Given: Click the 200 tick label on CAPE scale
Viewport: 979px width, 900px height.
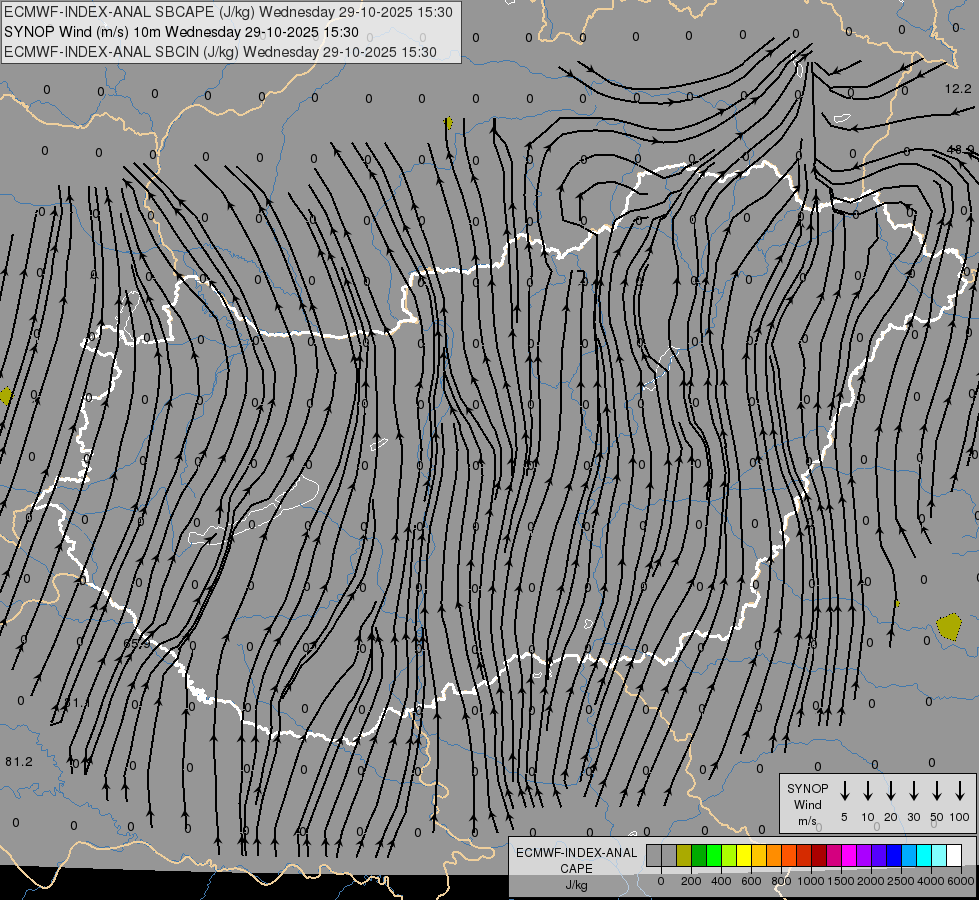Looking at the screenshot, I should coord(691,881).
